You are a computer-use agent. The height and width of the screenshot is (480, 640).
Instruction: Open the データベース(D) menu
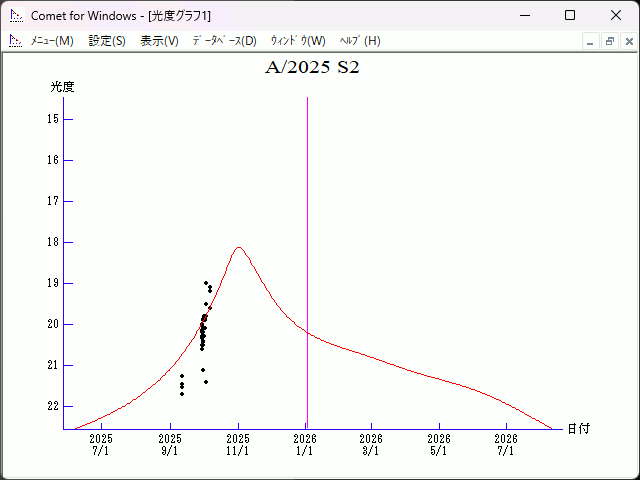point(224,41)
